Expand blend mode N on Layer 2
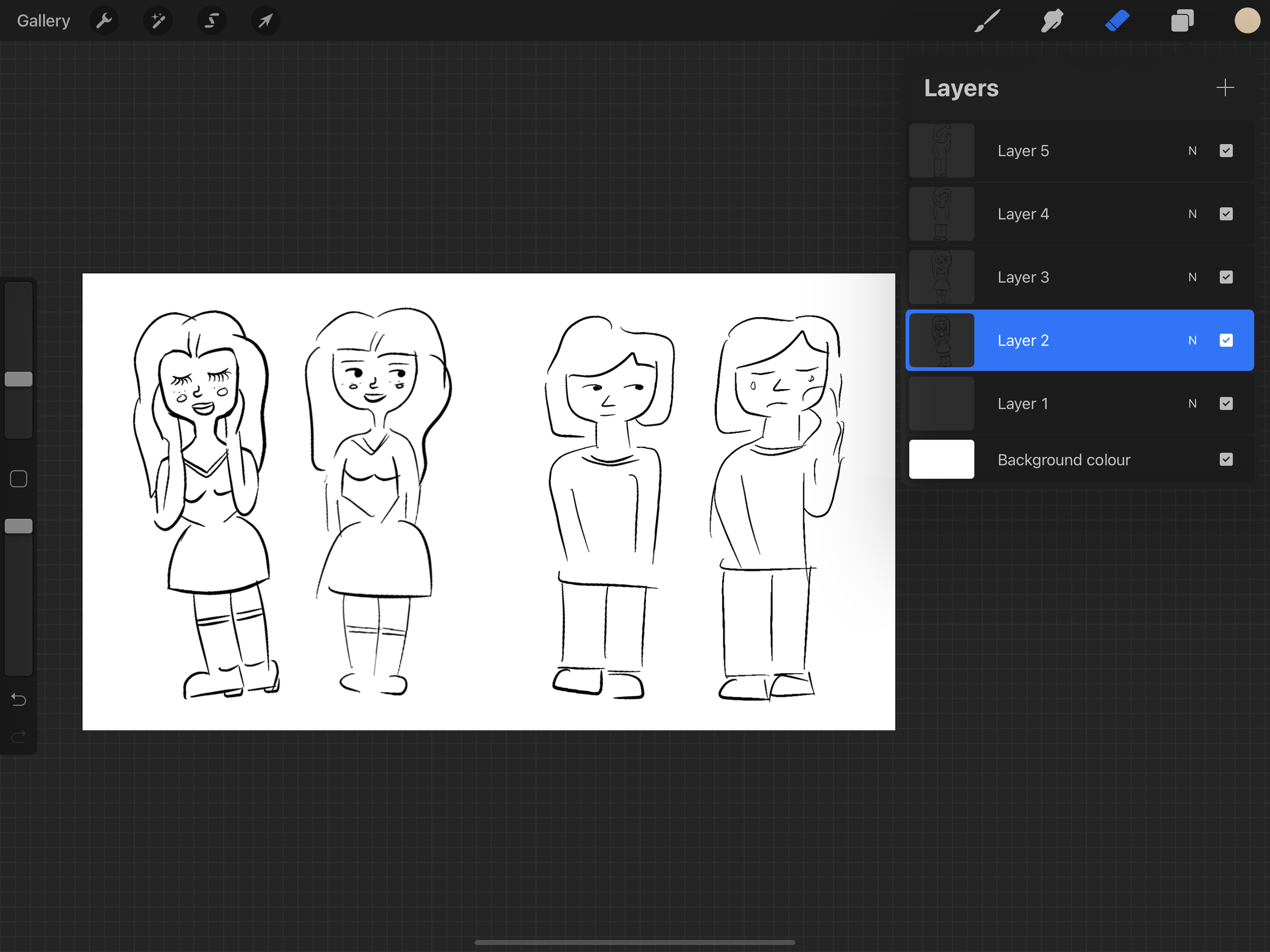The width and height of the screenshot is (1270, 952). coord(1192,340)
